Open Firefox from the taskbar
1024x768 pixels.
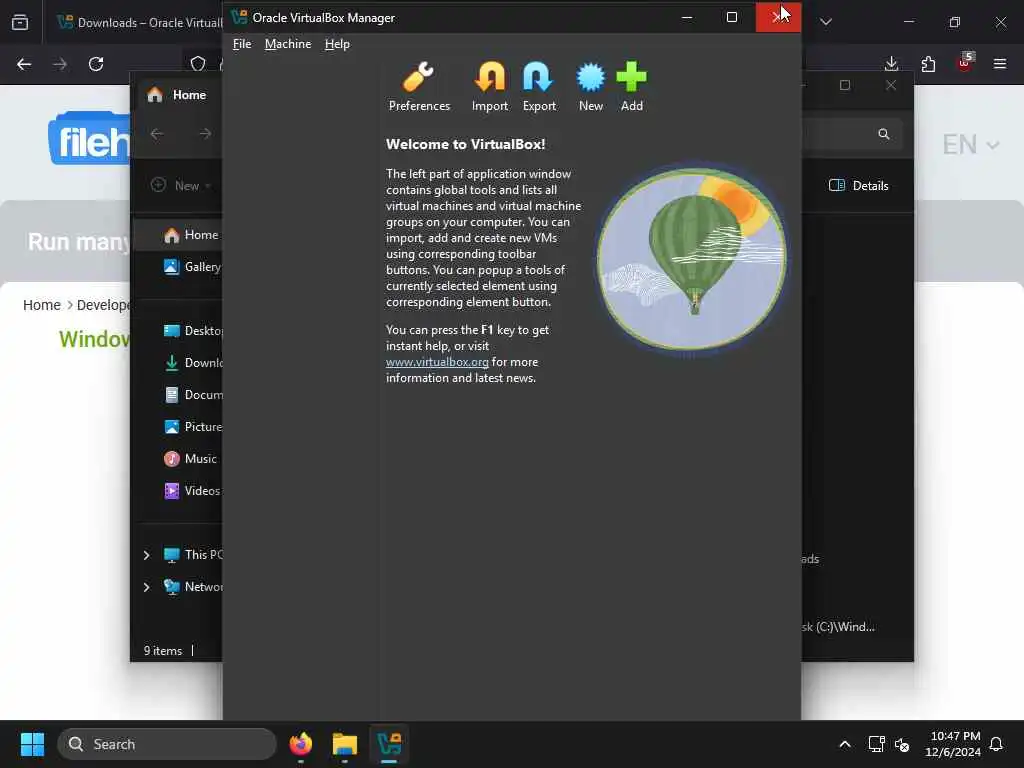coord(301,744)
